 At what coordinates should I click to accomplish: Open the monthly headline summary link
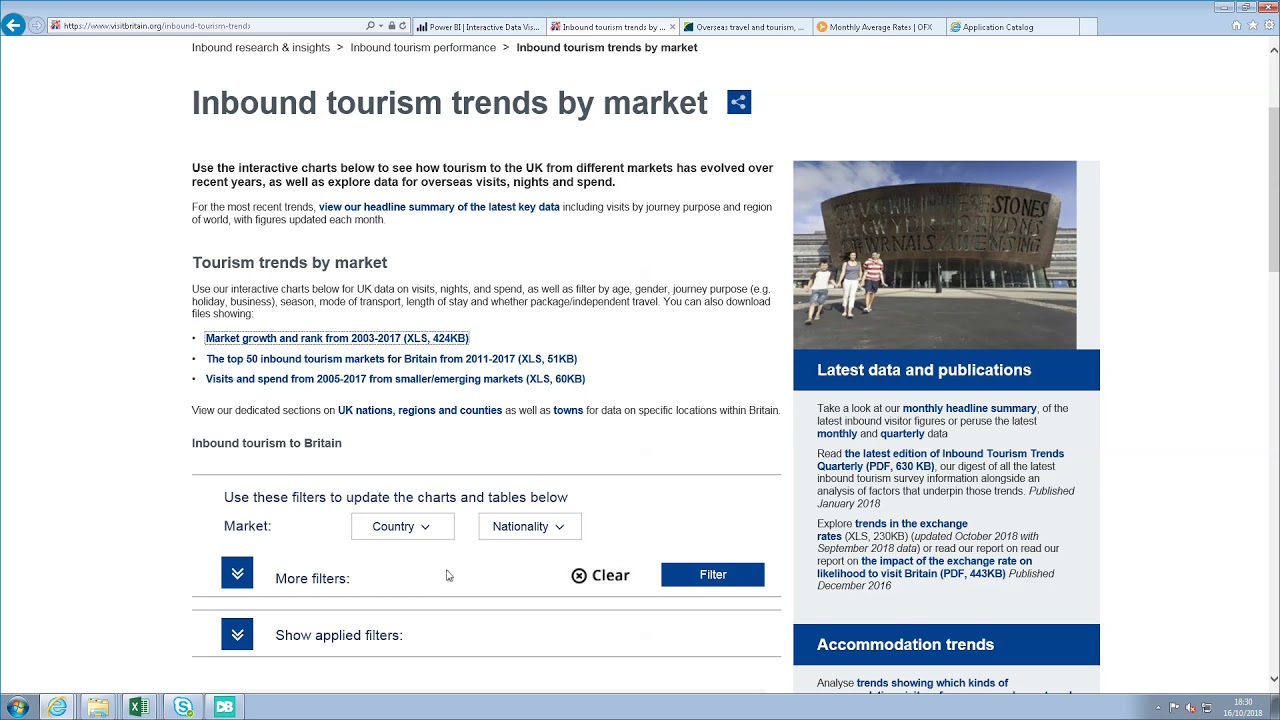[x=970, y=408]
